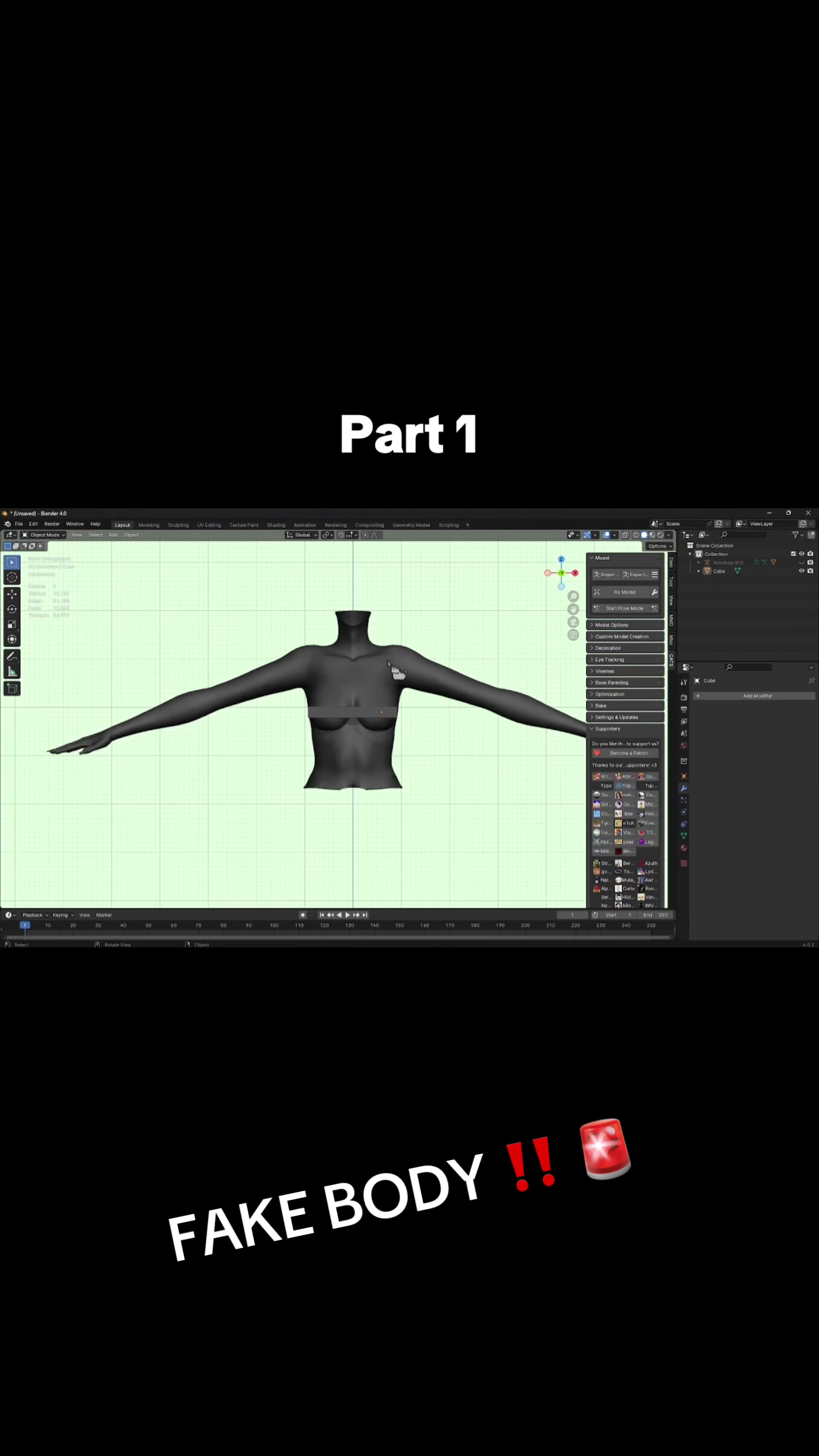Click the viewport pan hand icon
819x1456 pixels.
click(573, 609)
